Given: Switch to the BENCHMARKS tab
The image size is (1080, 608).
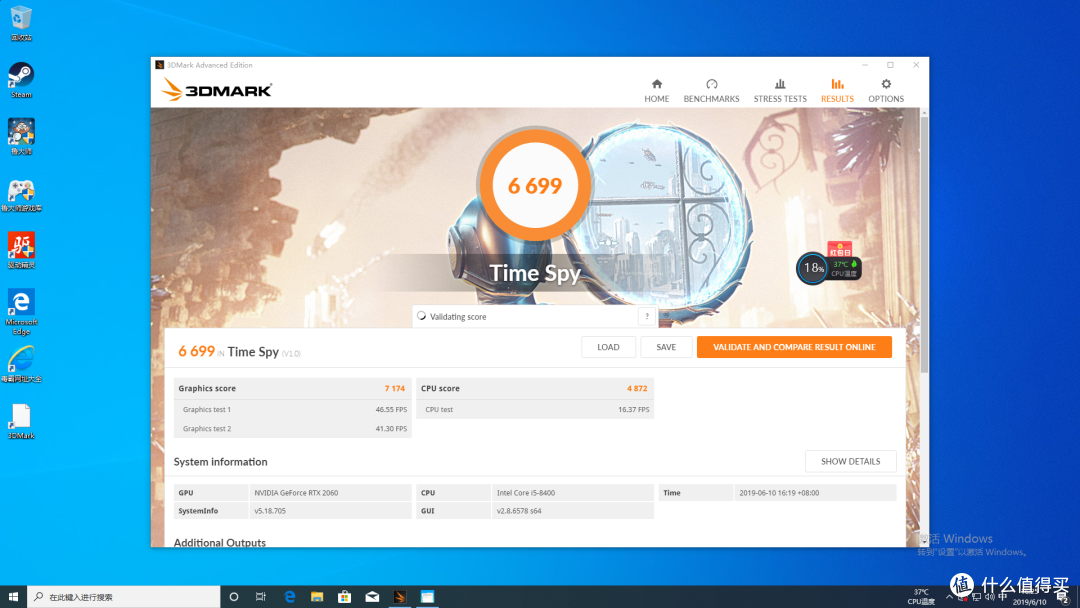Looking at the screenshot, I should (x=712, y=91).
